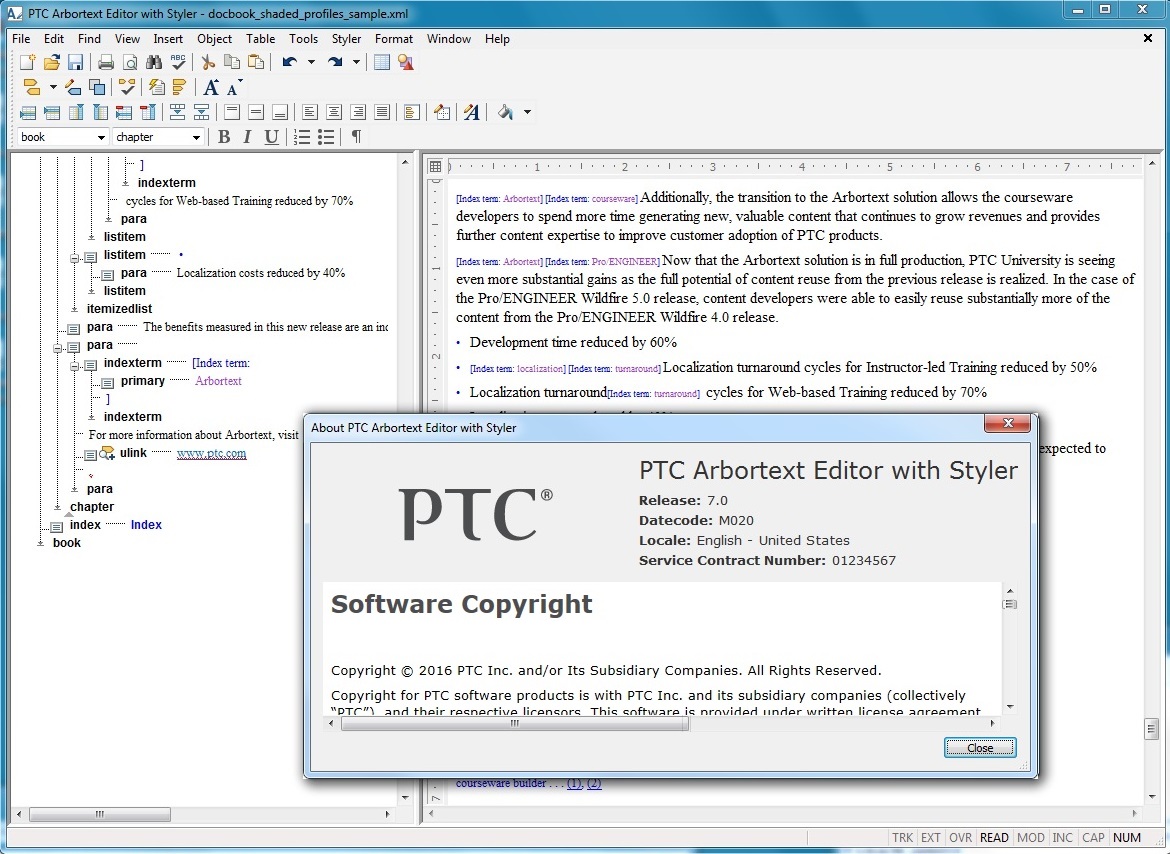Insert a table with the table icon
1170x854 pixels.
pos(382,63)
